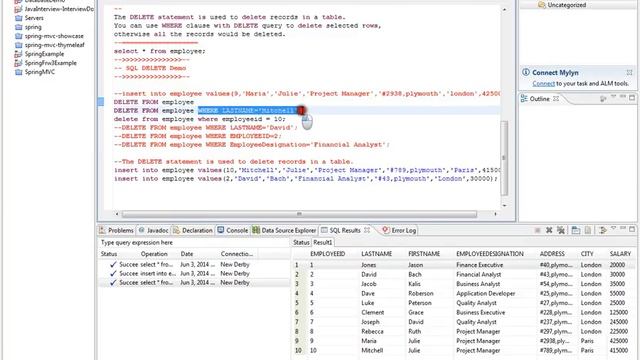Image resolution: width=640 pixels, height=360 pixels.
Task: Click the 'Application Developer' designation cell
Action: click(x=486, y=293)
